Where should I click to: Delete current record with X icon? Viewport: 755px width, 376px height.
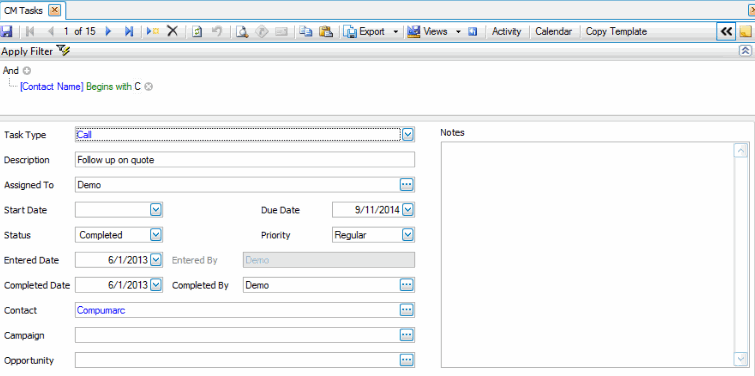coord(172,31)
